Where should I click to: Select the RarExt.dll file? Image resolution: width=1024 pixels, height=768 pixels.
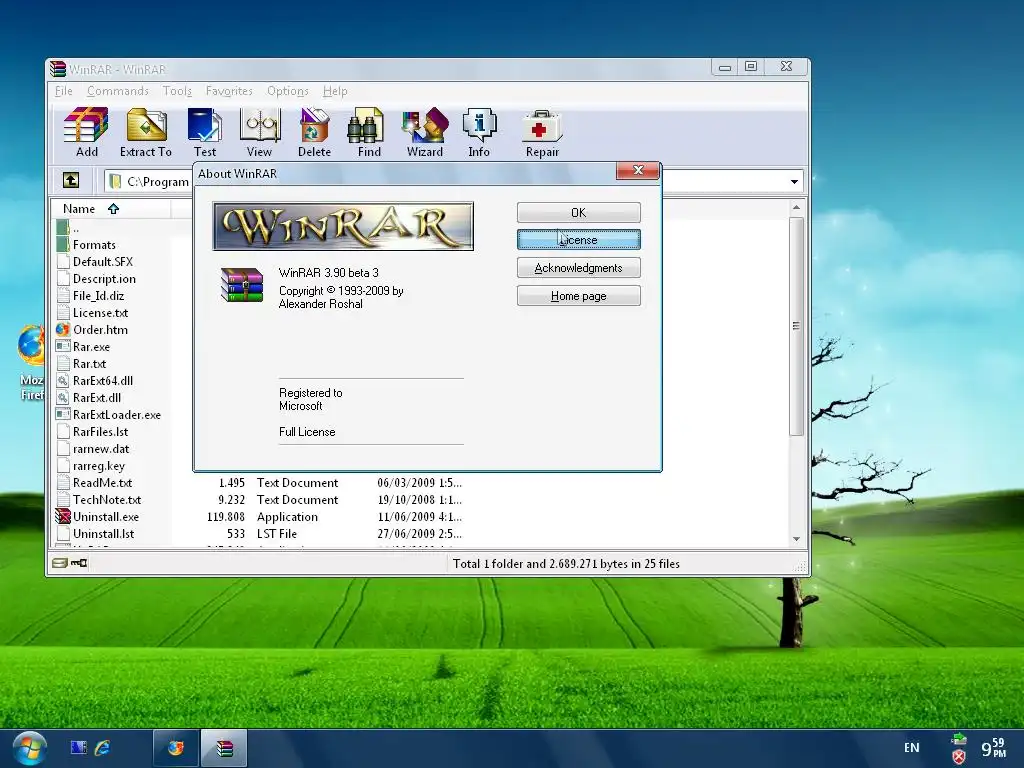click(96, 398)
